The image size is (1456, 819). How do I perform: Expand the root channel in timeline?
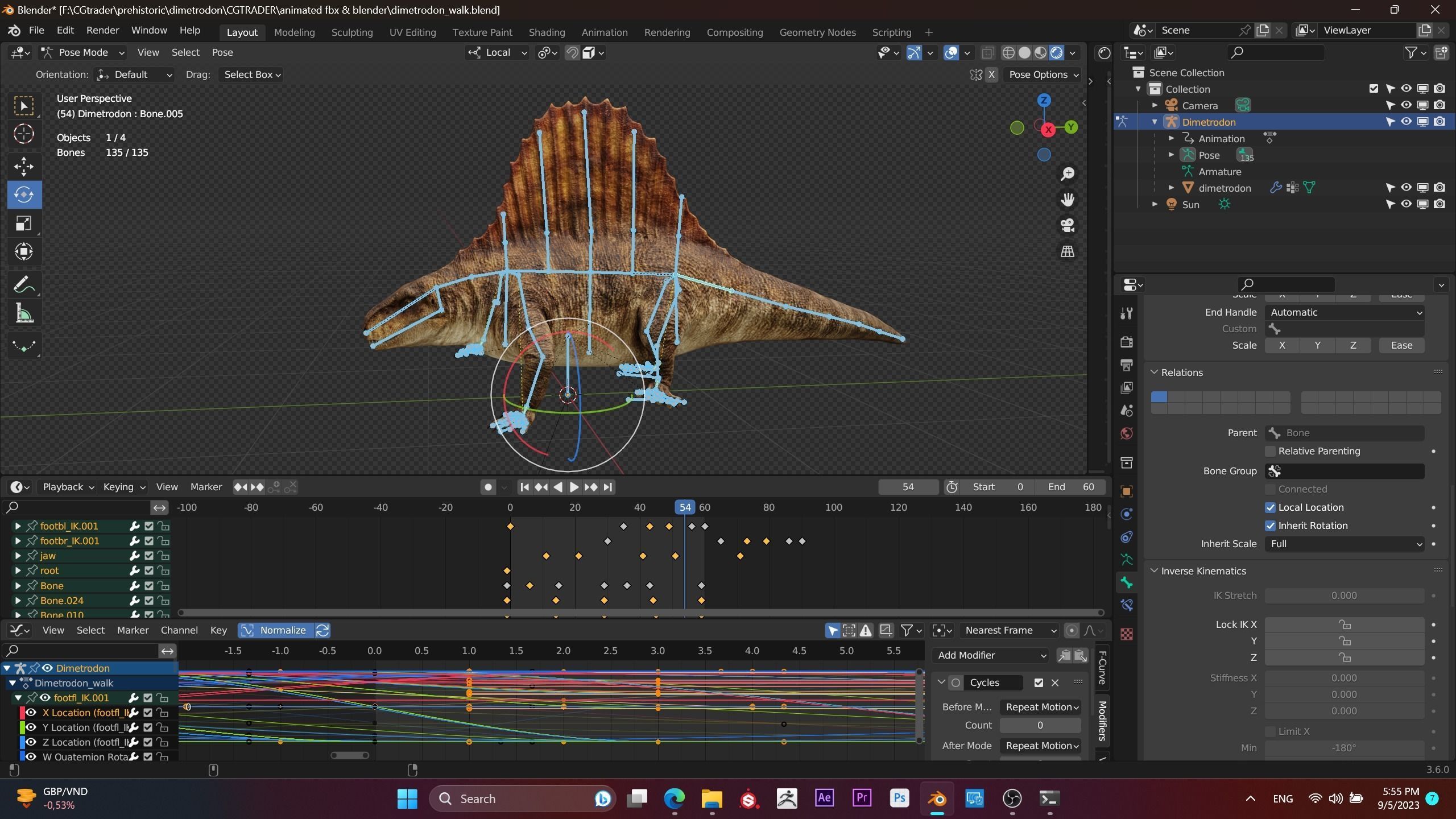point(18,570)
